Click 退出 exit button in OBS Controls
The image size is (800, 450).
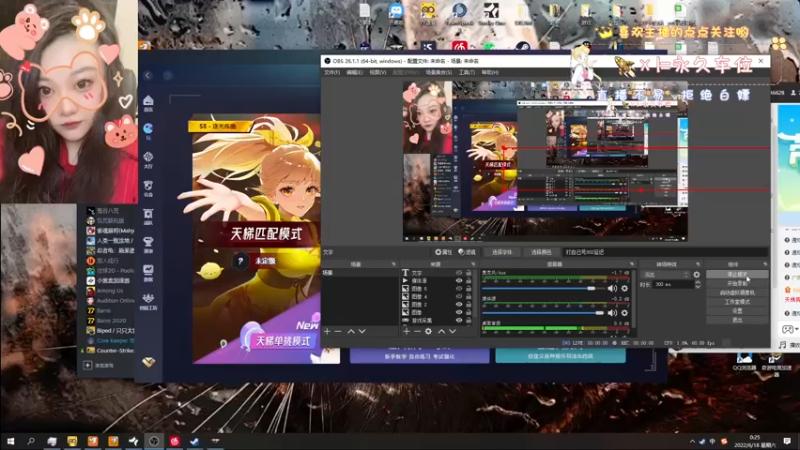click(737, 320)
